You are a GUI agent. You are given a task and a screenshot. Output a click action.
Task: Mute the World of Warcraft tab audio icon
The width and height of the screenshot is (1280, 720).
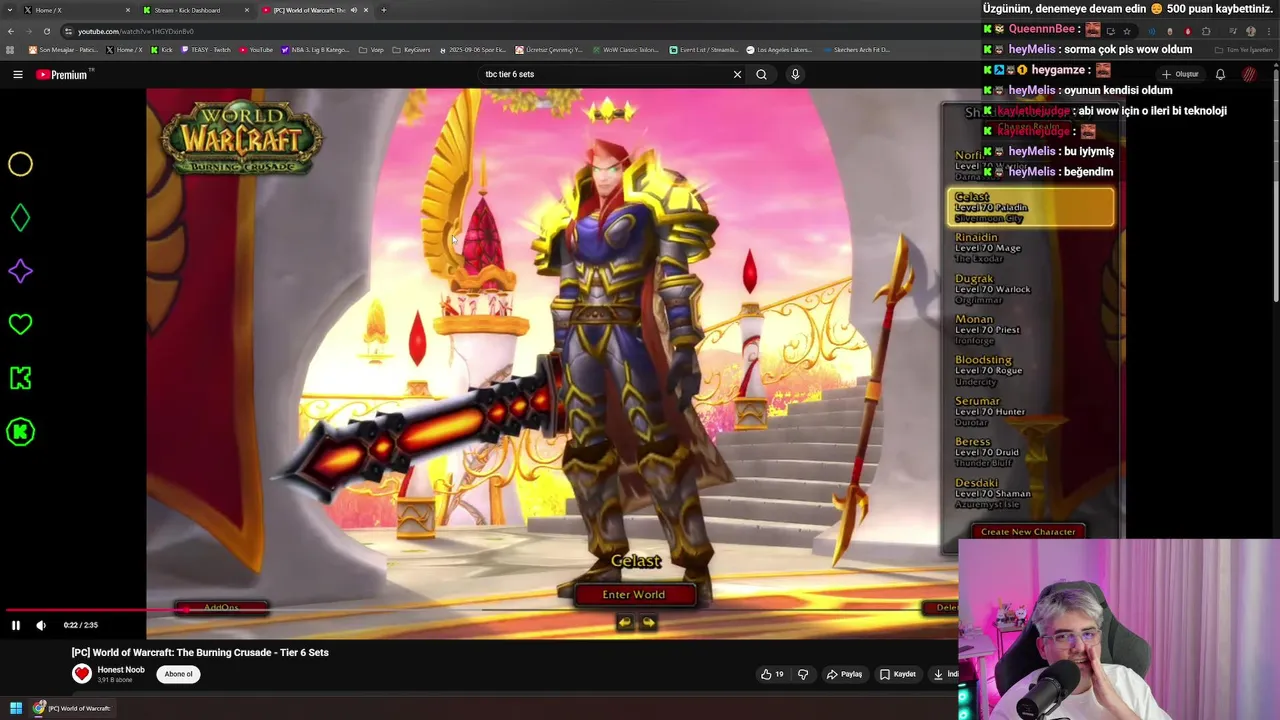(353, 10)
